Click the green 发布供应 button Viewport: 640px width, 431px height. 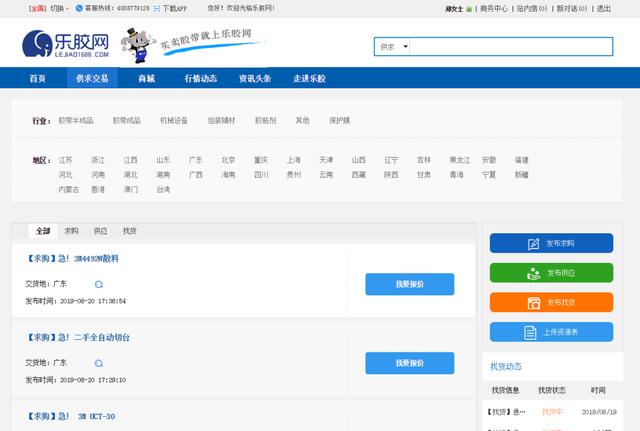[x=551, y=272]
